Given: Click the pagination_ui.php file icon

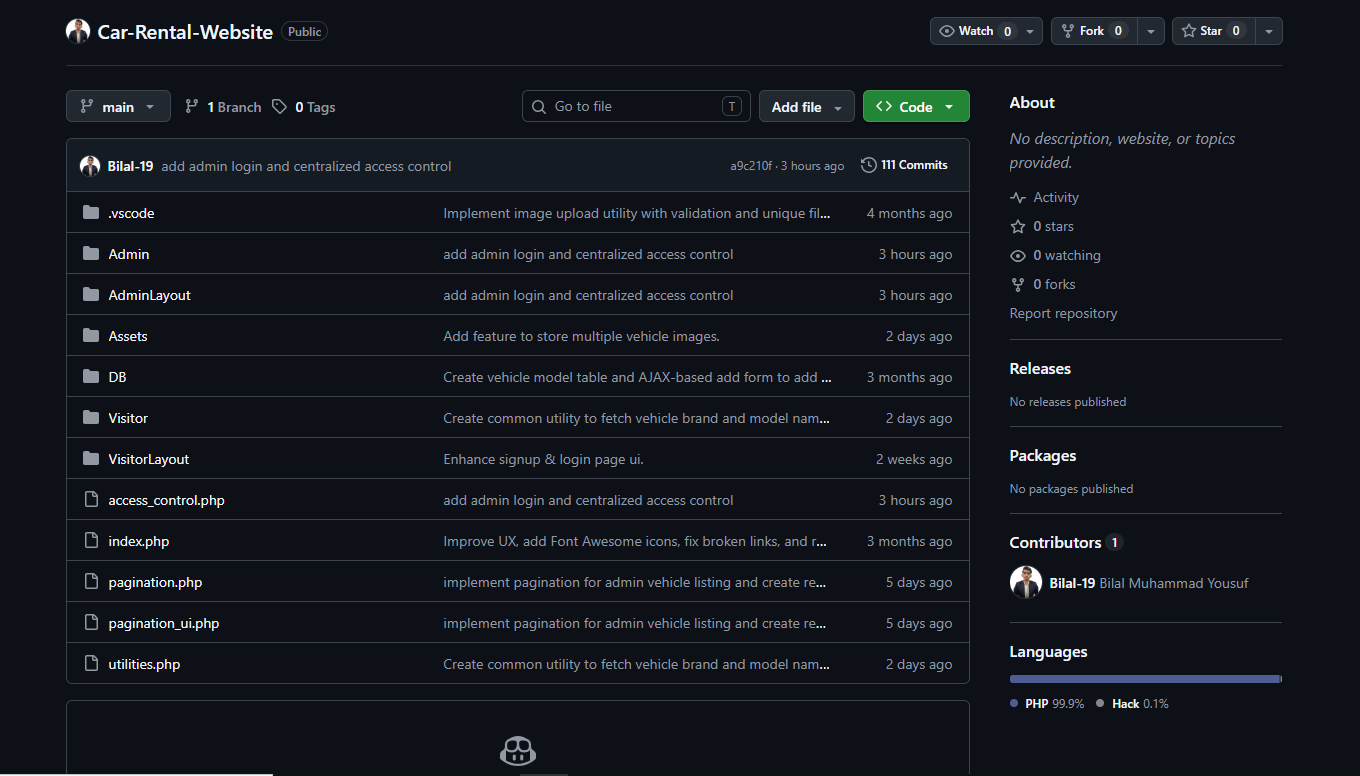Looking at the screenshot, I should coord(91,623).
